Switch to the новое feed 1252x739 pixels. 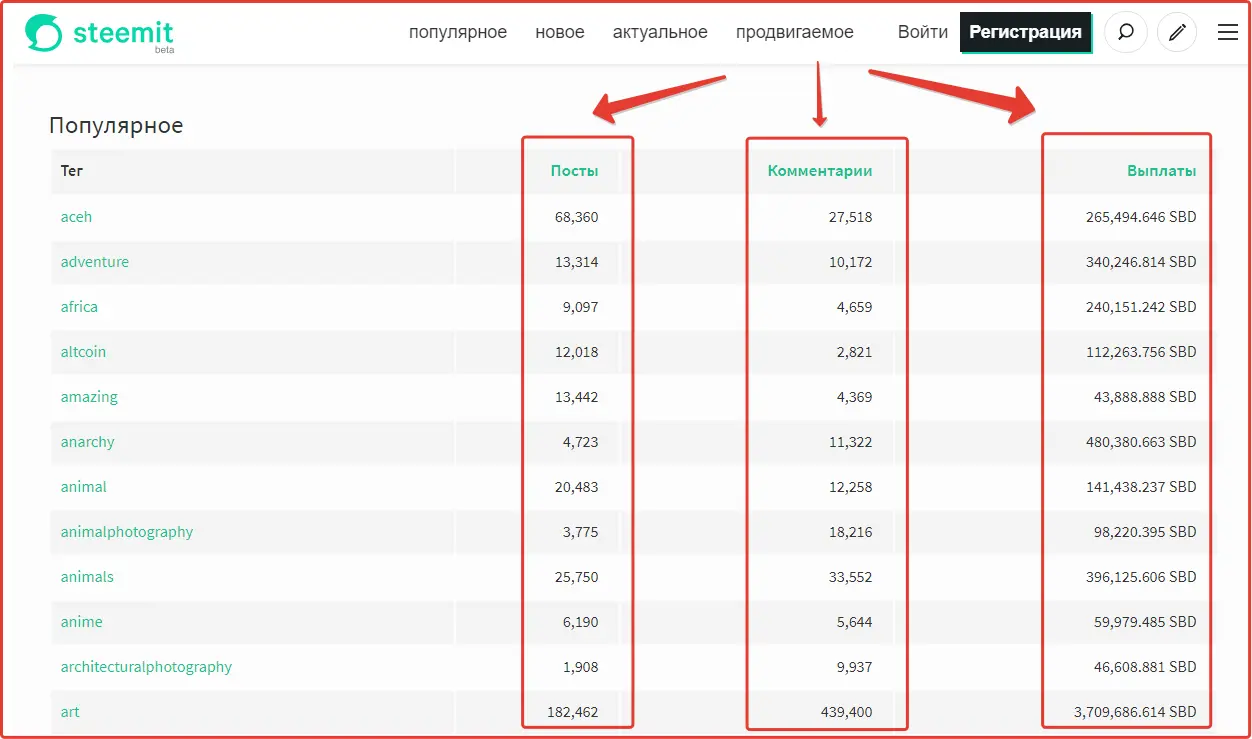coord(560,32)
